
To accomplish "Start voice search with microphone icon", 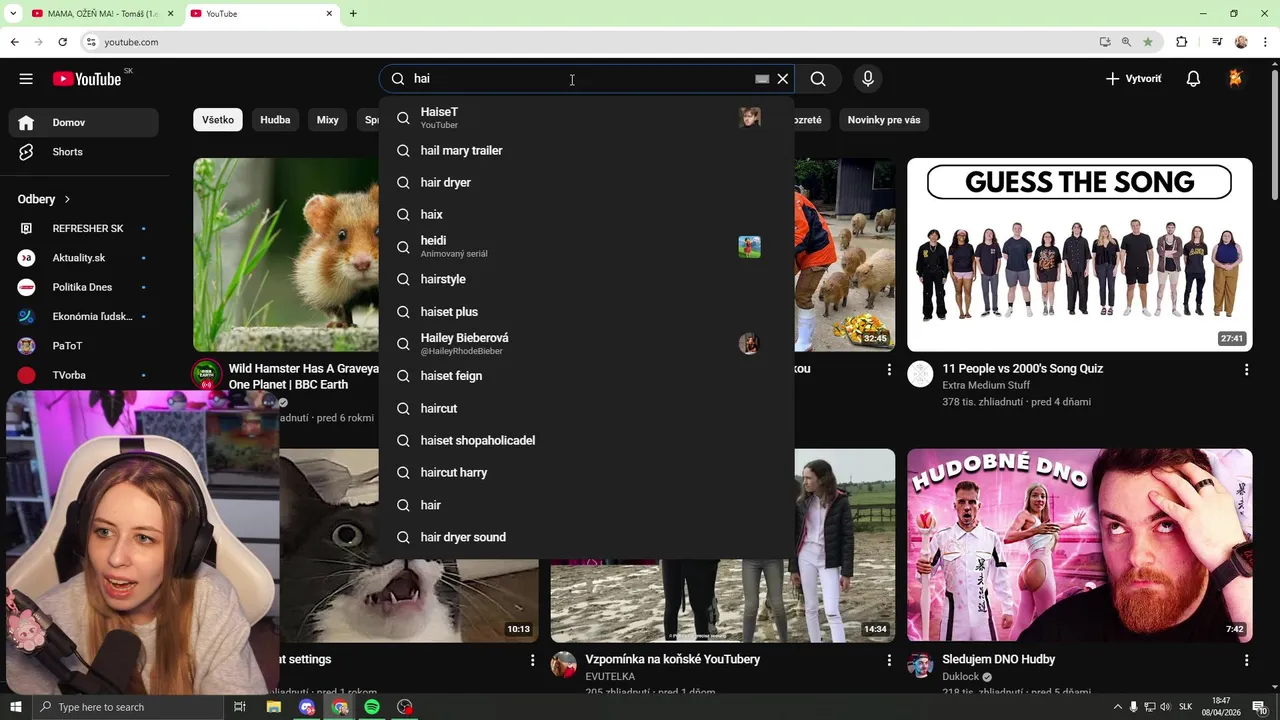I will pyautogui.click(x=868, y=79).
